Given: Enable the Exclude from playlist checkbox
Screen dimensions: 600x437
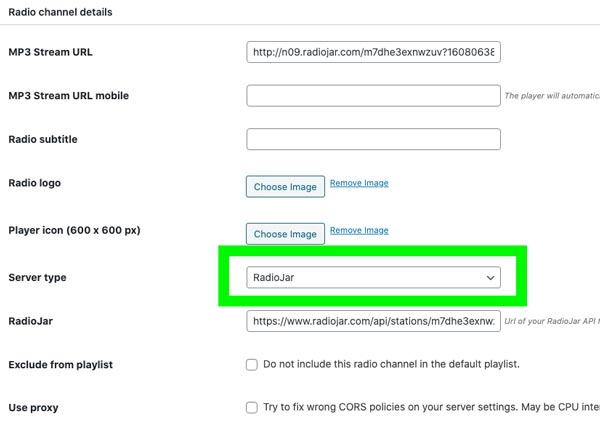Looking at the screenshot, I should (252, 365).
